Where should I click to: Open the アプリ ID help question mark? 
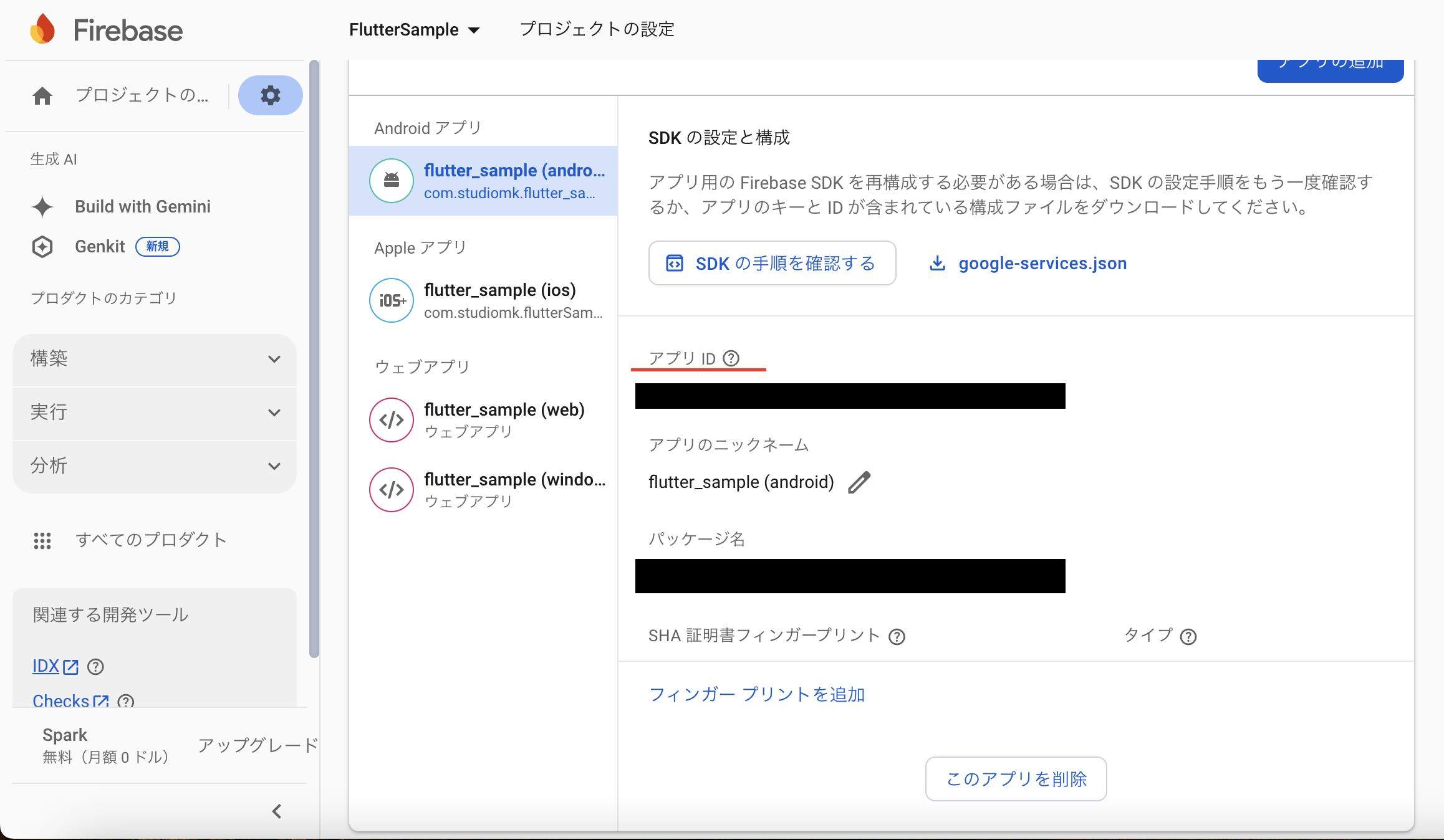click(731, 358)
